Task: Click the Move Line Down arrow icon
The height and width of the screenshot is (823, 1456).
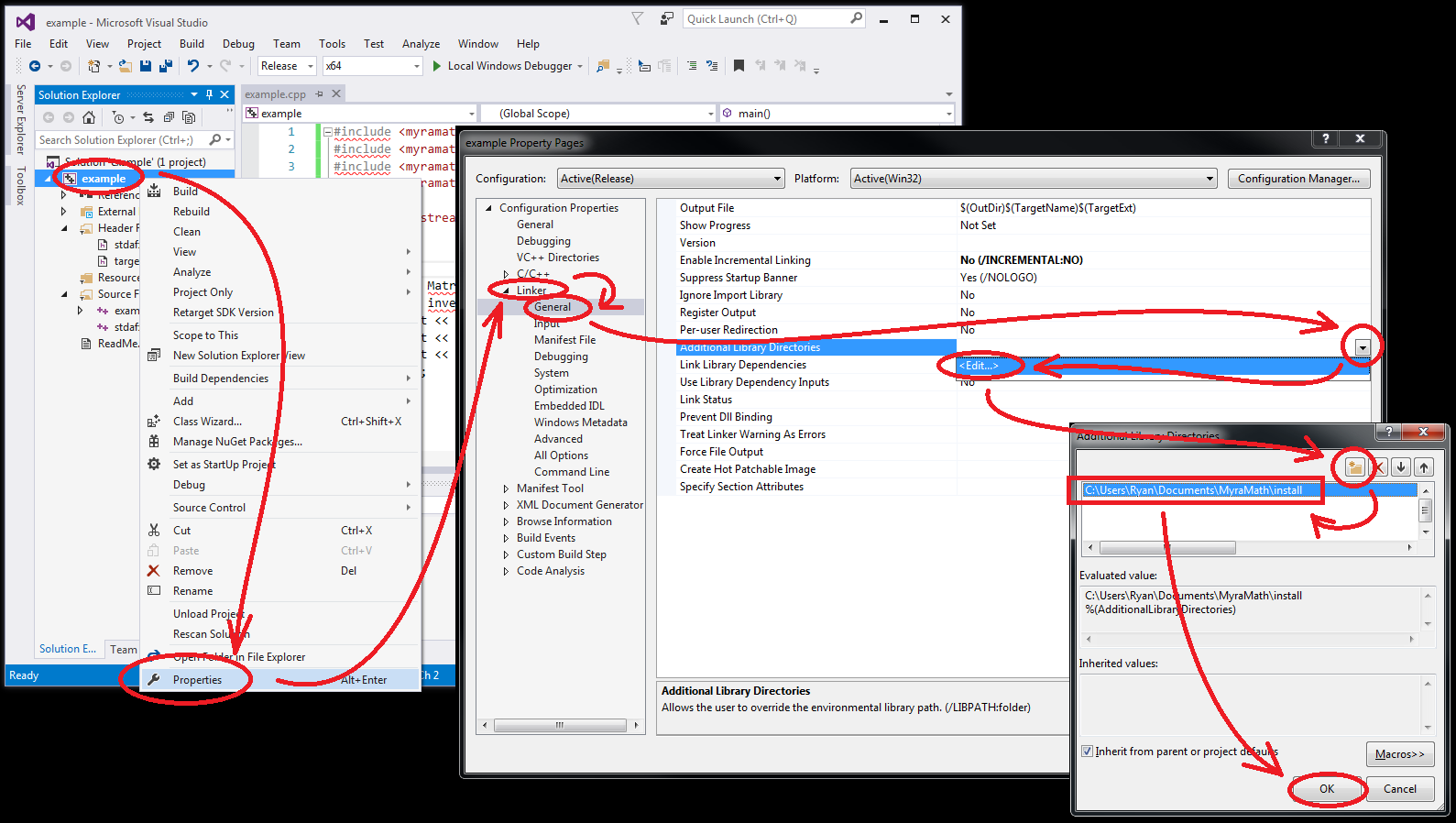Action: pyautogui.click(x=1401, y=467)
